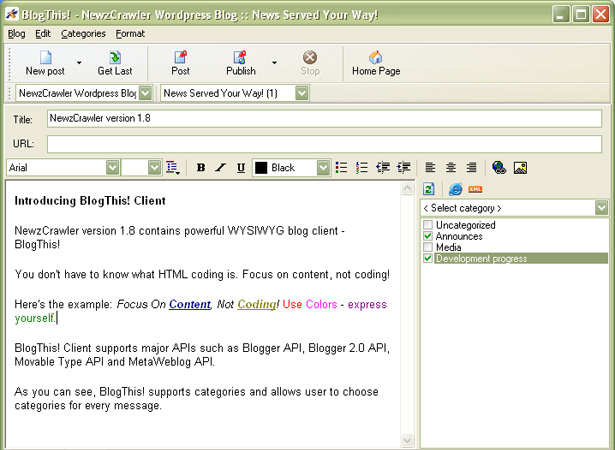Open the Select category dropdown
The image size is (615, 450).
pyautogui.click(x=601, y=208)
